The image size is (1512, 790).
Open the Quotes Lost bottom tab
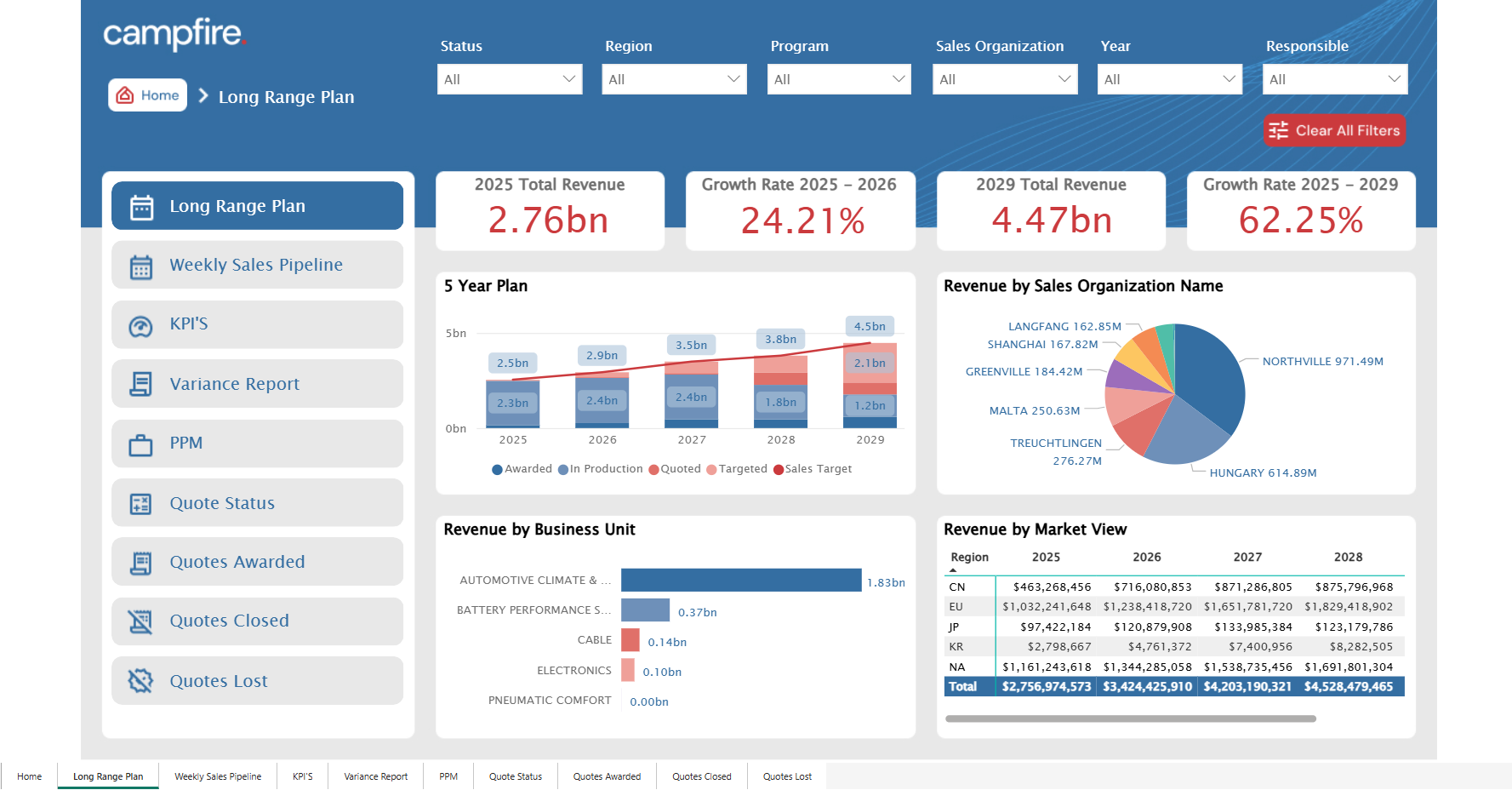click(x=787, y=776)
